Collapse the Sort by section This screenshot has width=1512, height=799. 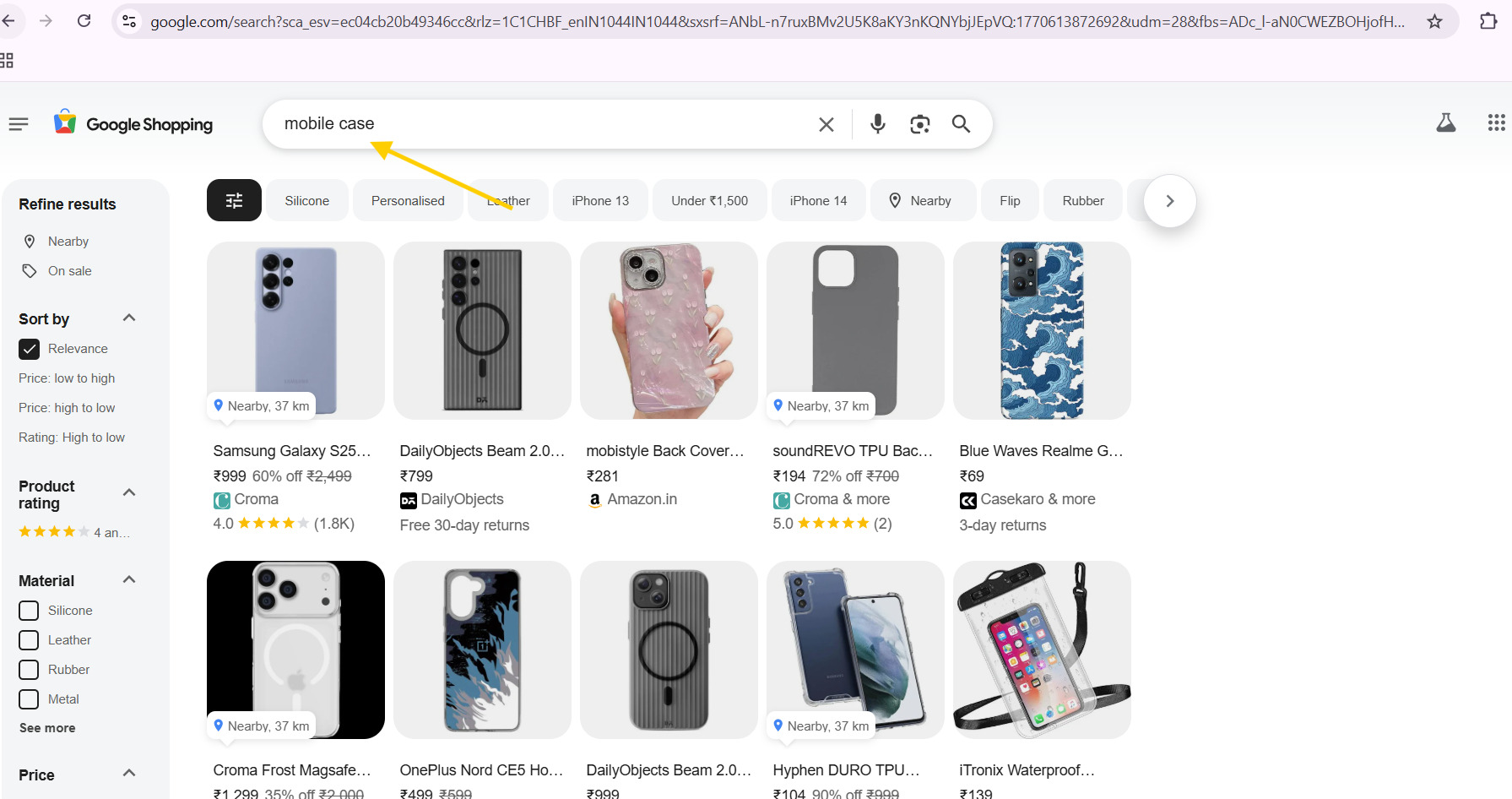tap(128, 318)
